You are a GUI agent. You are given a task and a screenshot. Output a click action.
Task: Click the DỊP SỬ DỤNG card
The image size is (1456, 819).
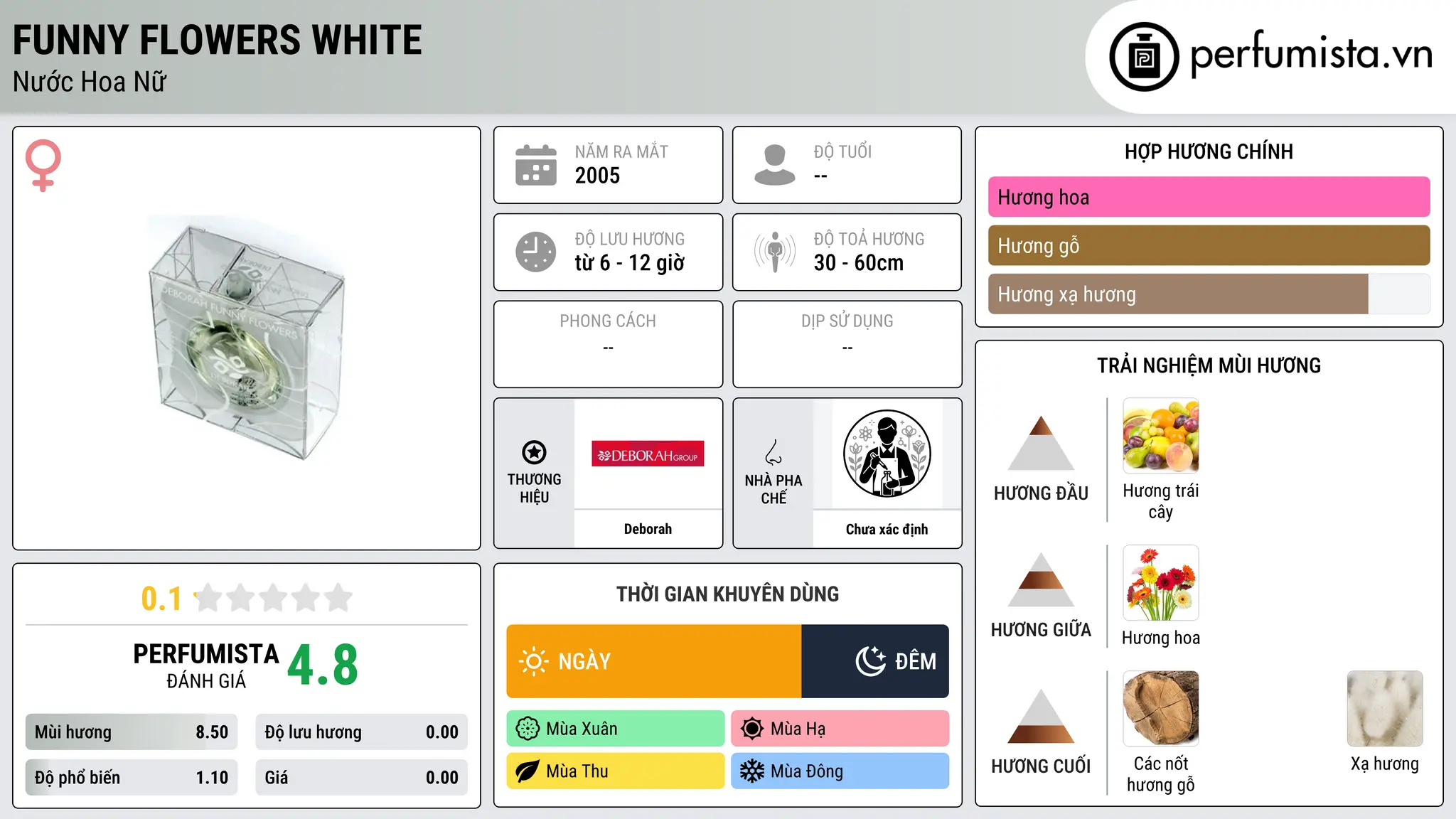pyautogui.click(x=847, y=344)
